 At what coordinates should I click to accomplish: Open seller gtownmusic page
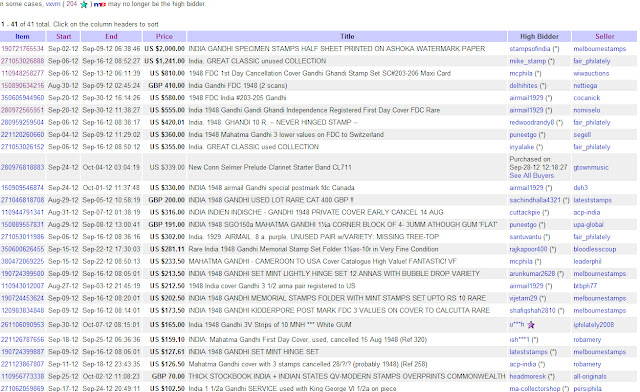coord(591,167)
